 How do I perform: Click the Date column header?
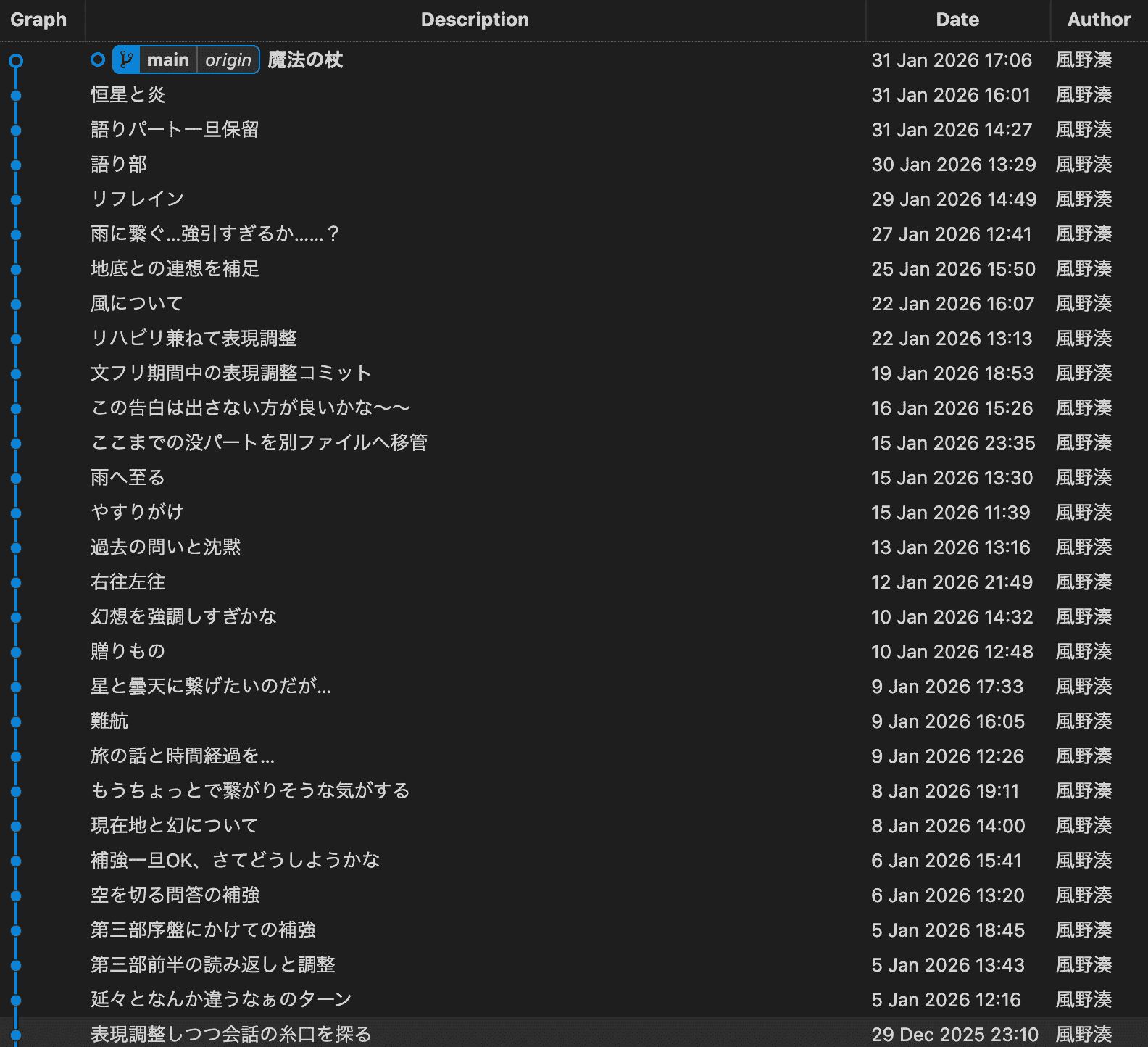[x=957, y=20]
